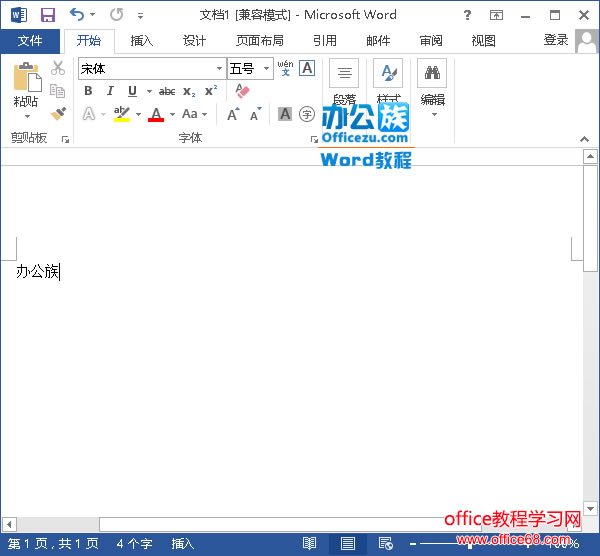
Task: Open the 文件 menu
Action: [30, 41]
